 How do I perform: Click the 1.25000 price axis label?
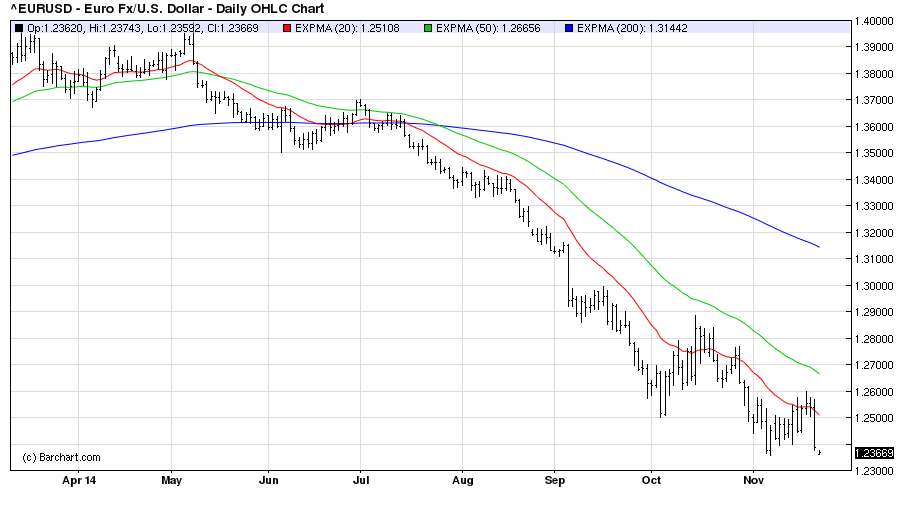[874, 418]
